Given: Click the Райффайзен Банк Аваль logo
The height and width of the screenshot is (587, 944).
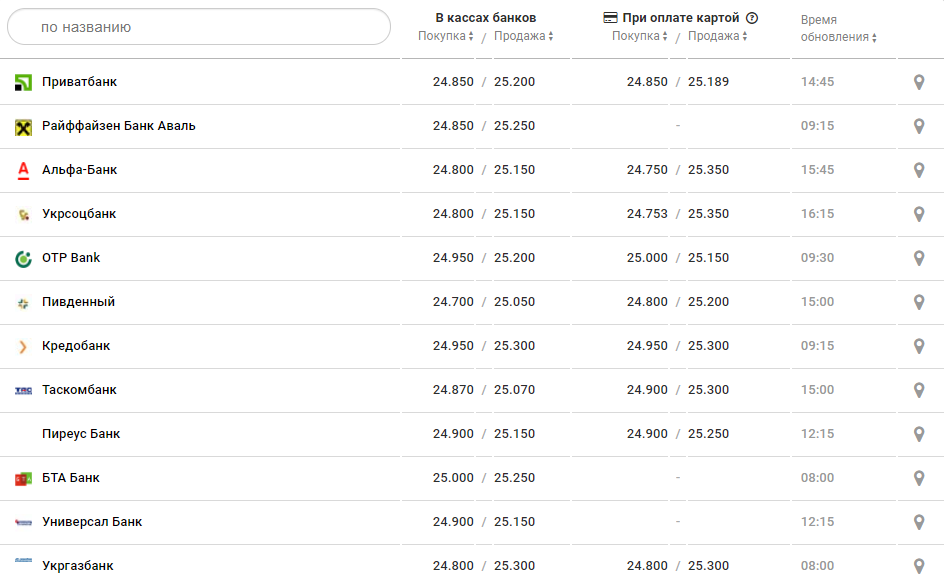Looking at the screenshot, I should pos(24,126).
